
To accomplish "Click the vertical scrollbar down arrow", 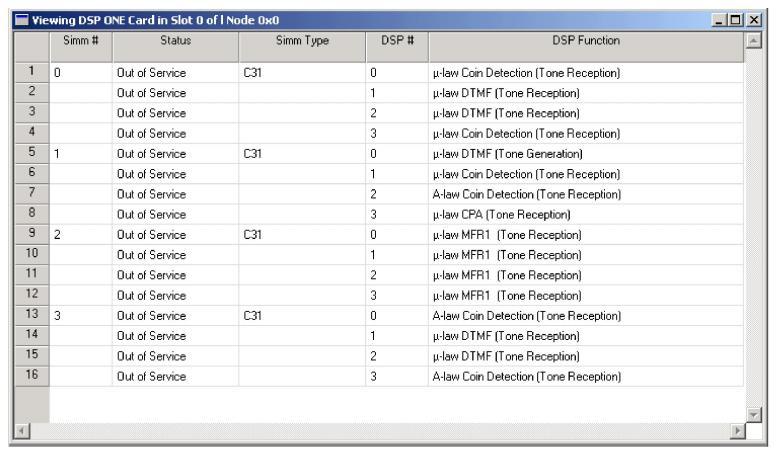I will coord(753,414).
